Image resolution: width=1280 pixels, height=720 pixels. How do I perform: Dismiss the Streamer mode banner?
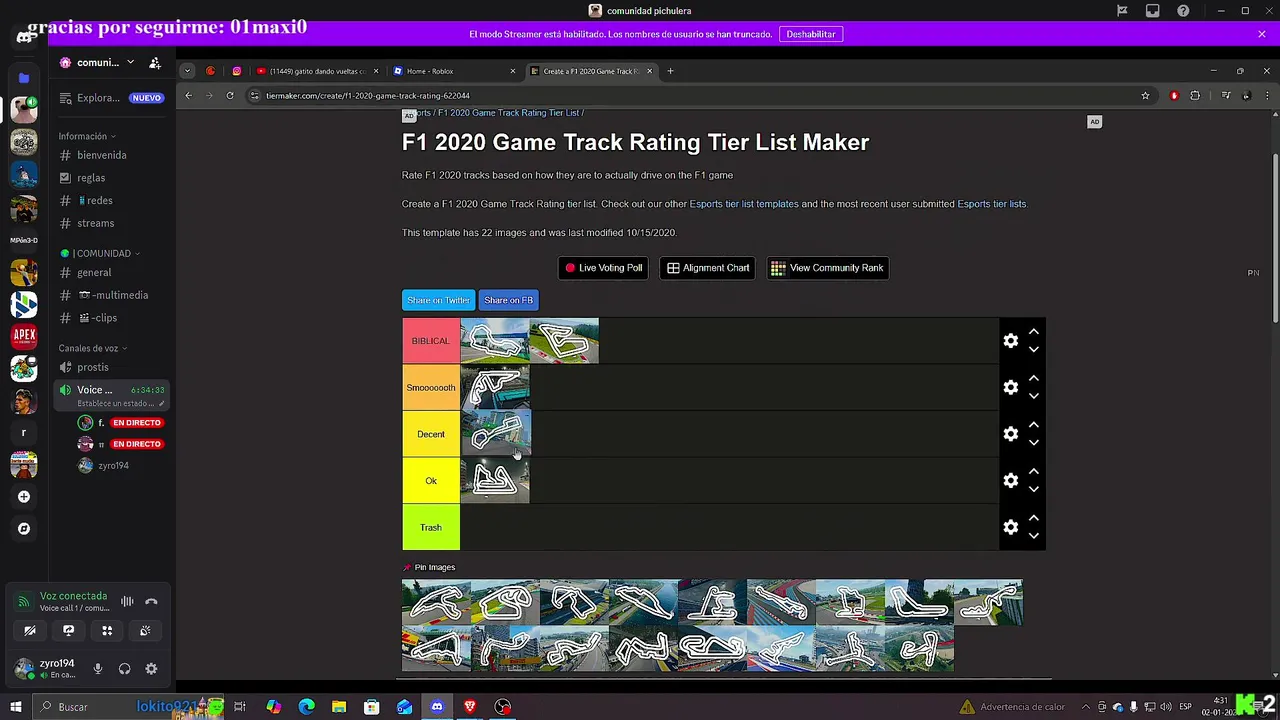[x=1262, y=34]
